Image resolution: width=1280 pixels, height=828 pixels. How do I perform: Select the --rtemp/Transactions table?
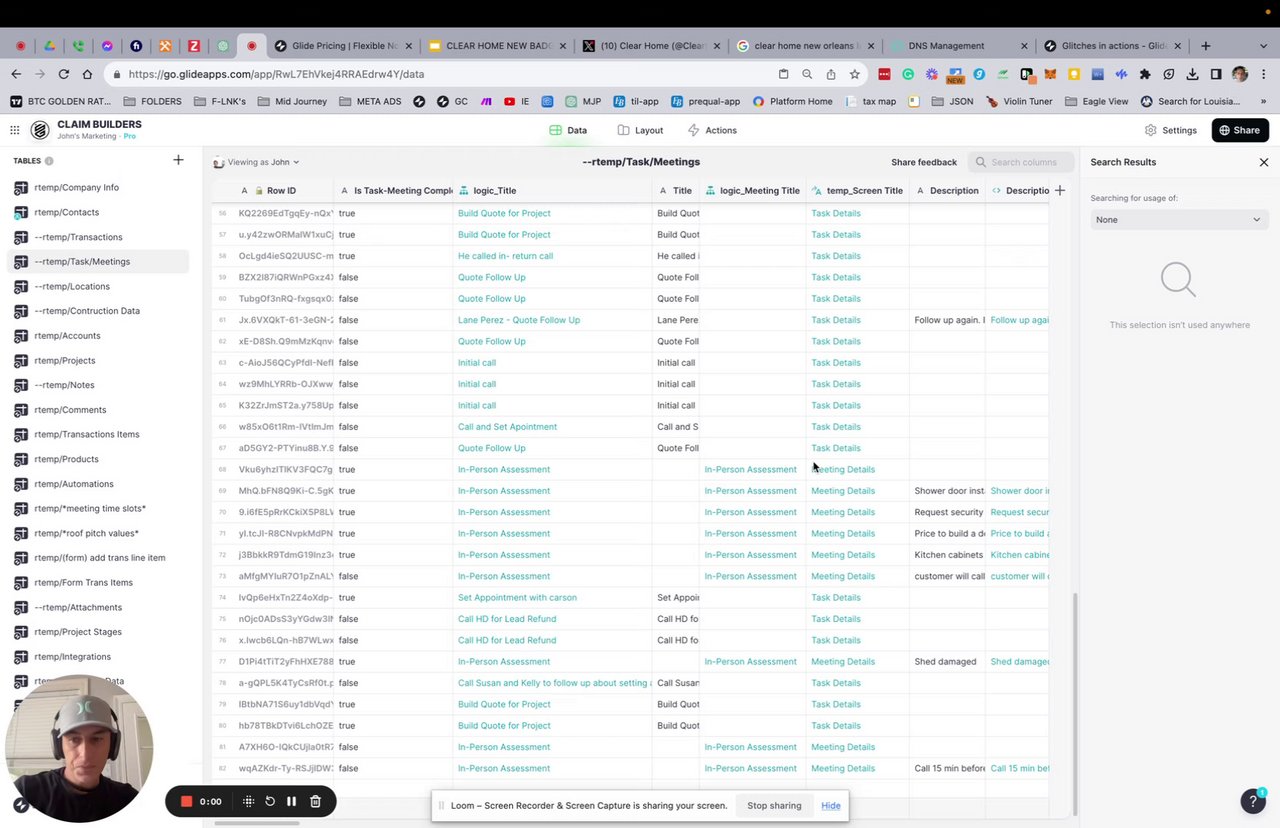[x=98, y=237]
